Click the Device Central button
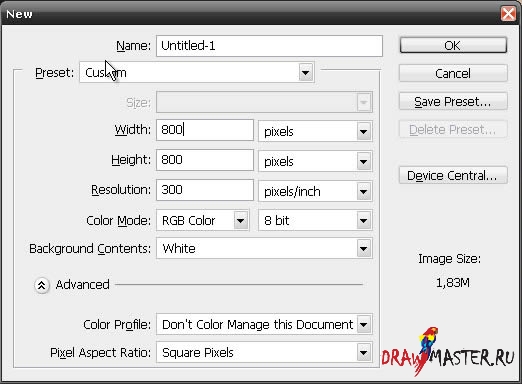The height and width of the screenshot is (384, 522). 453,175
